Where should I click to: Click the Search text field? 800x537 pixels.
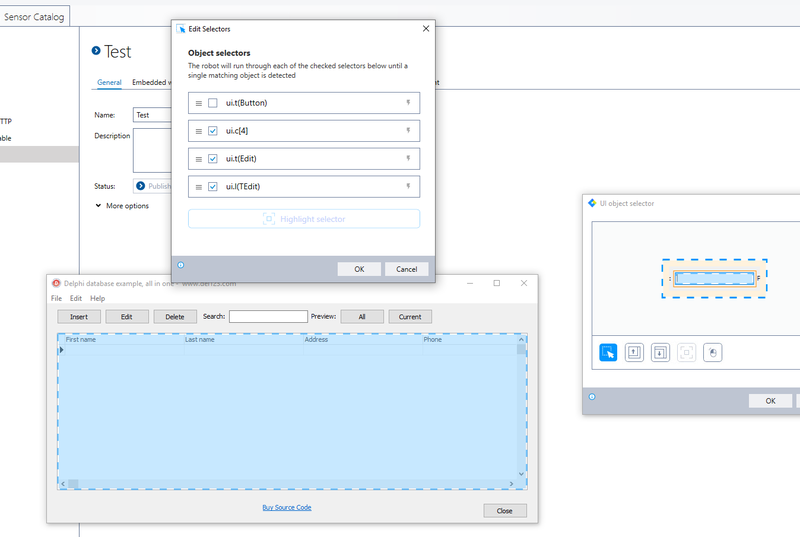click(x=268, y=316)
